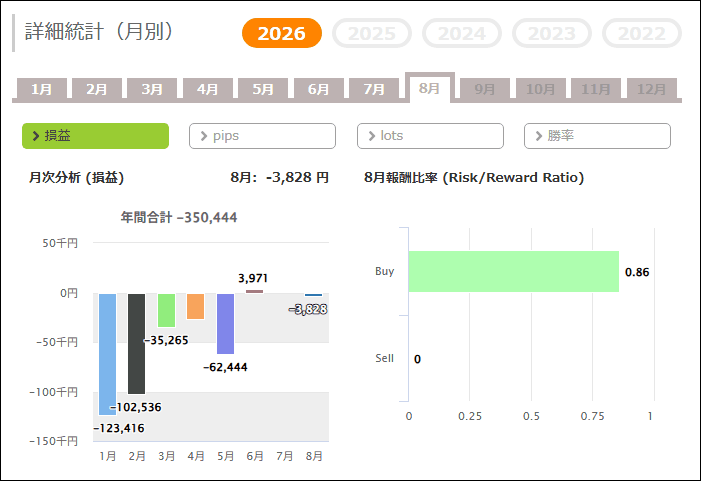Expand the pips analysis option
The height and width of the screenshot is (481, 701).
tap(262, 136)
